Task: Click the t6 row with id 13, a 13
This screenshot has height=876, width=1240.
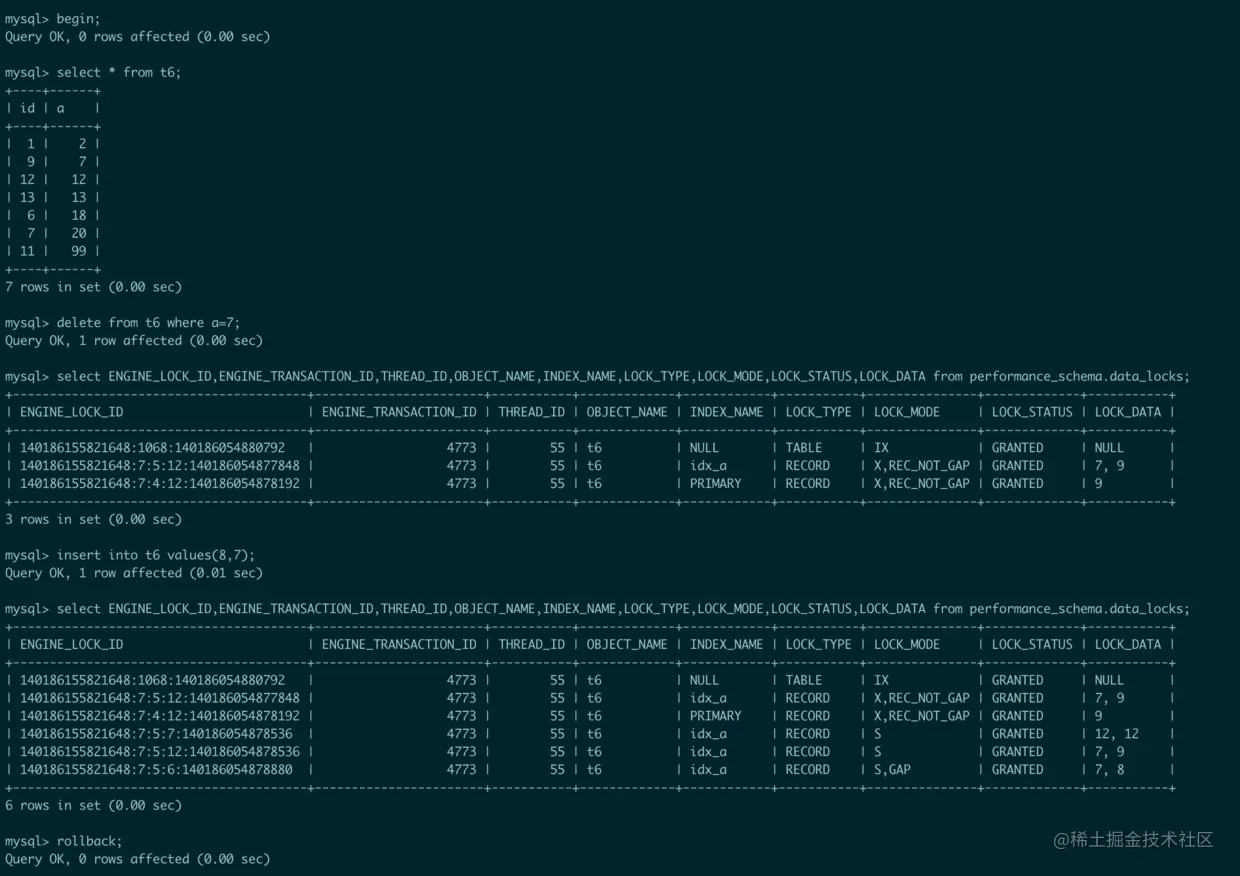Action: (52, 198)
